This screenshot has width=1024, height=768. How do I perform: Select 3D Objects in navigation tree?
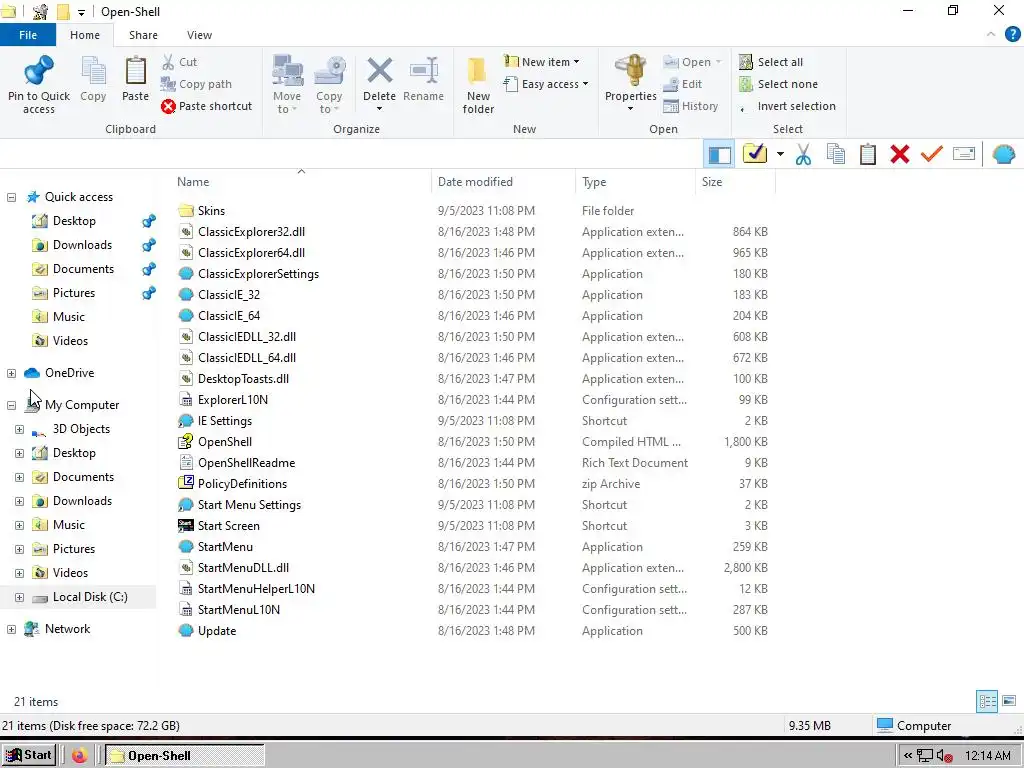(71, 429)
